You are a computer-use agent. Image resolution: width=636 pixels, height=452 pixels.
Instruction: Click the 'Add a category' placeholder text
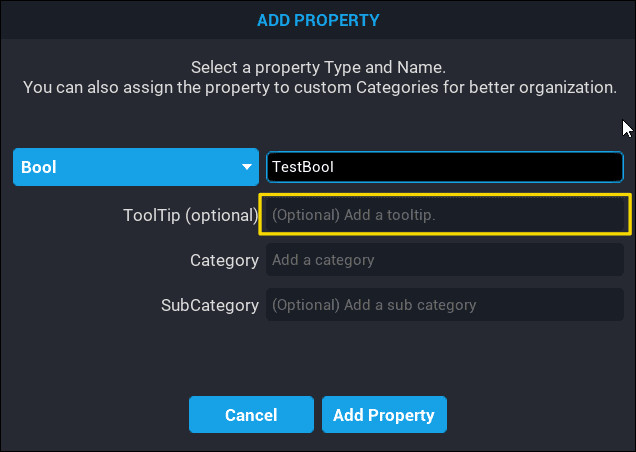(323, 260)
